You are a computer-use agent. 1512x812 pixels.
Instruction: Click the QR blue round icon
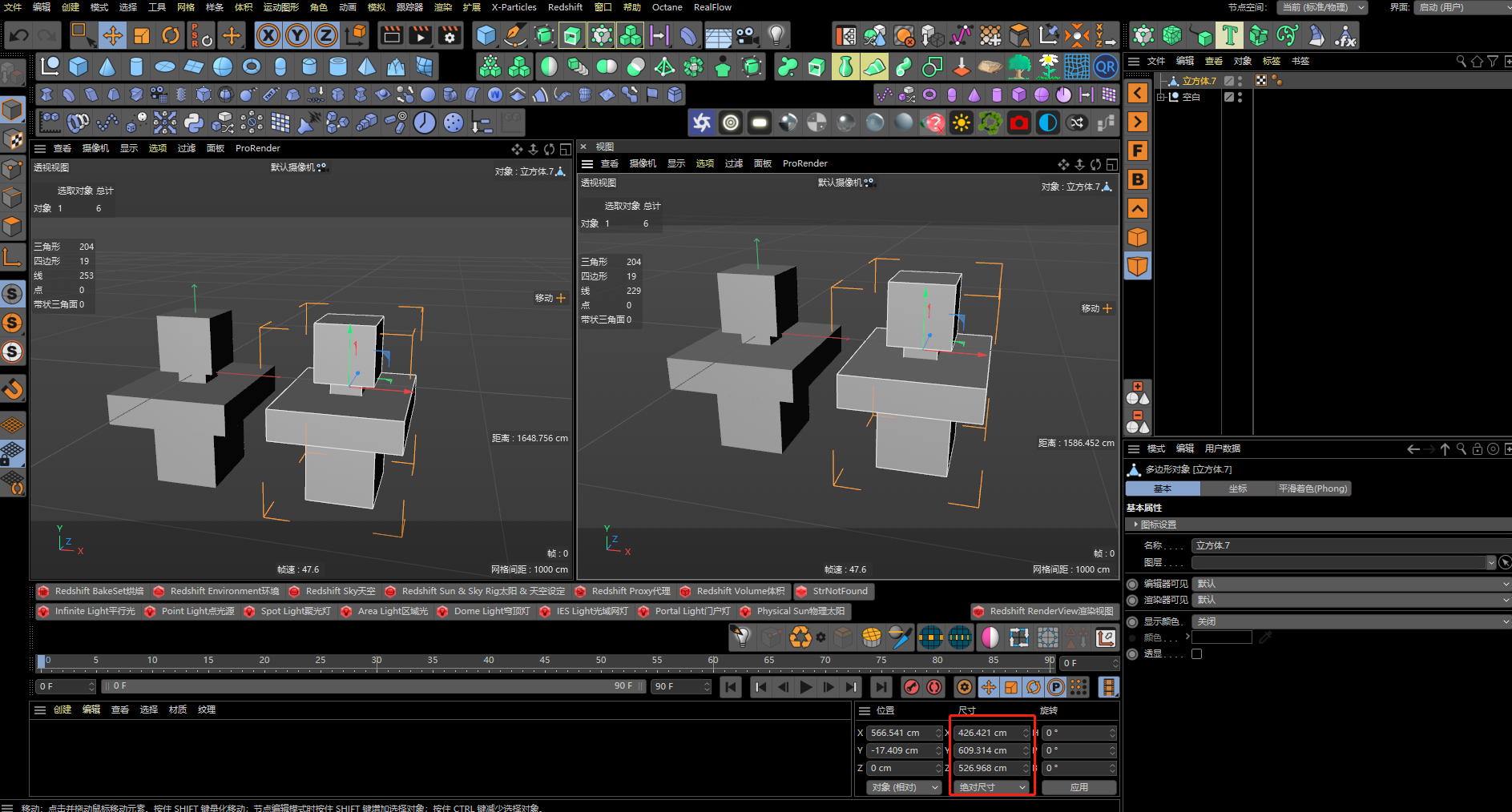point(1106,66)
